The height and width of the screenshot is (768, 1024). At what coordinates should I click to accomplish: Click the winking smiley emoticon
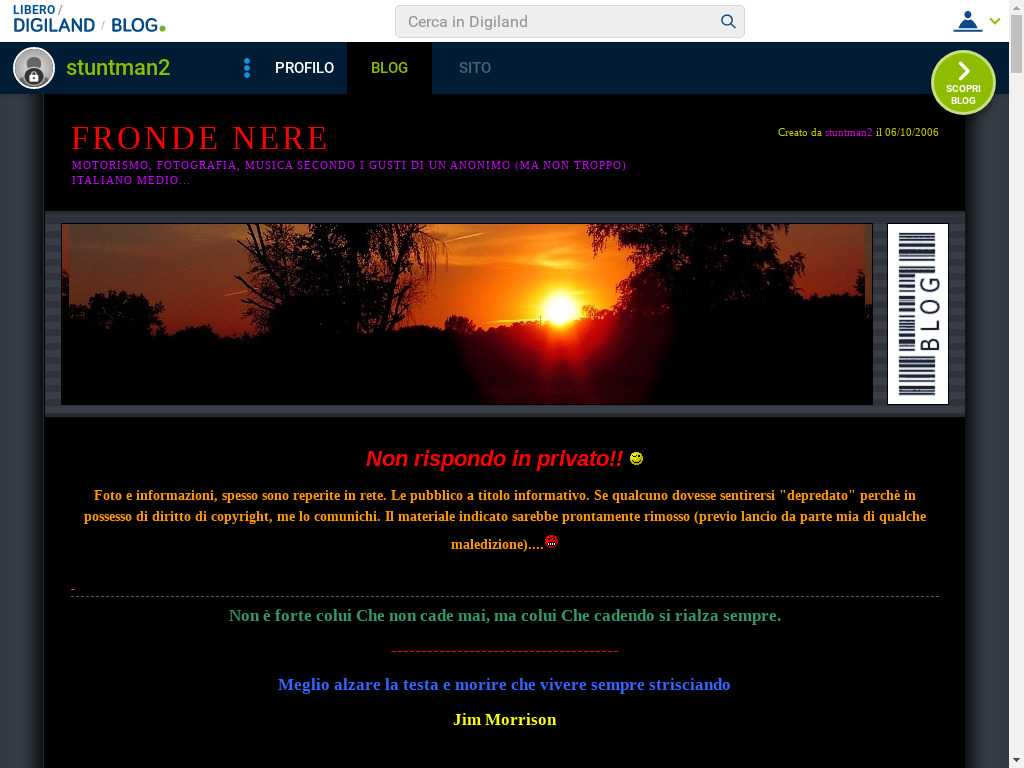pos(636,458)
